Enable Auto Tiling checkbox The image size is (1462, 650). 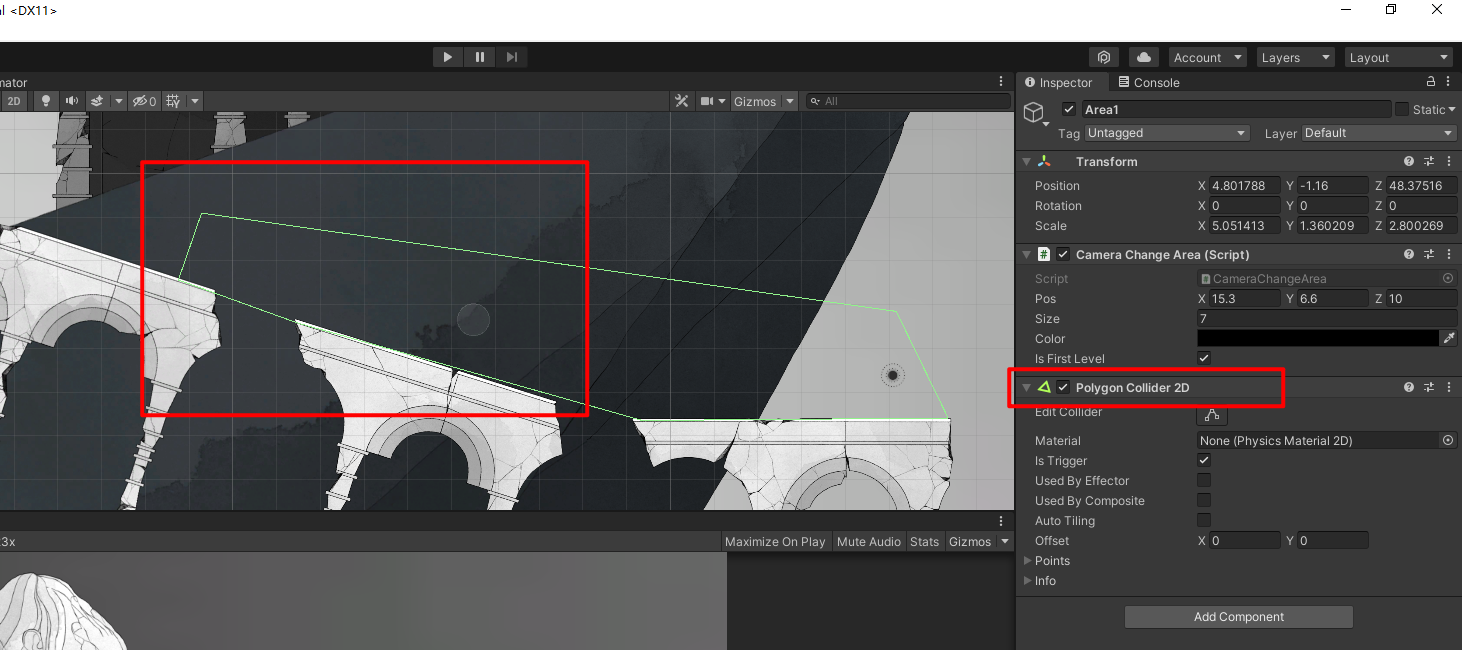pos(1204,520)
